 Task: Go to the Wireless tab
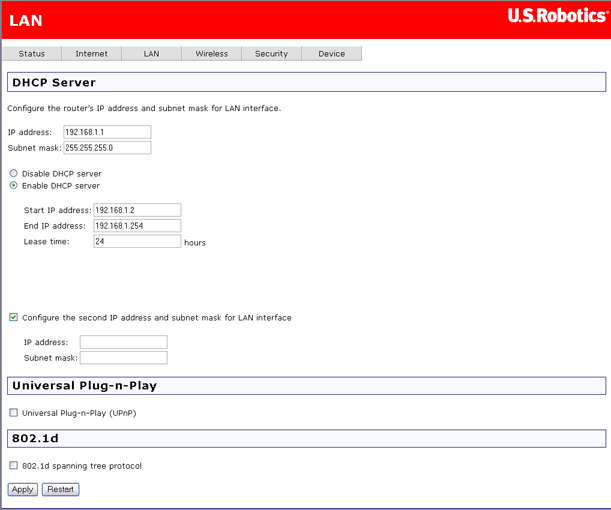(212, 53)
